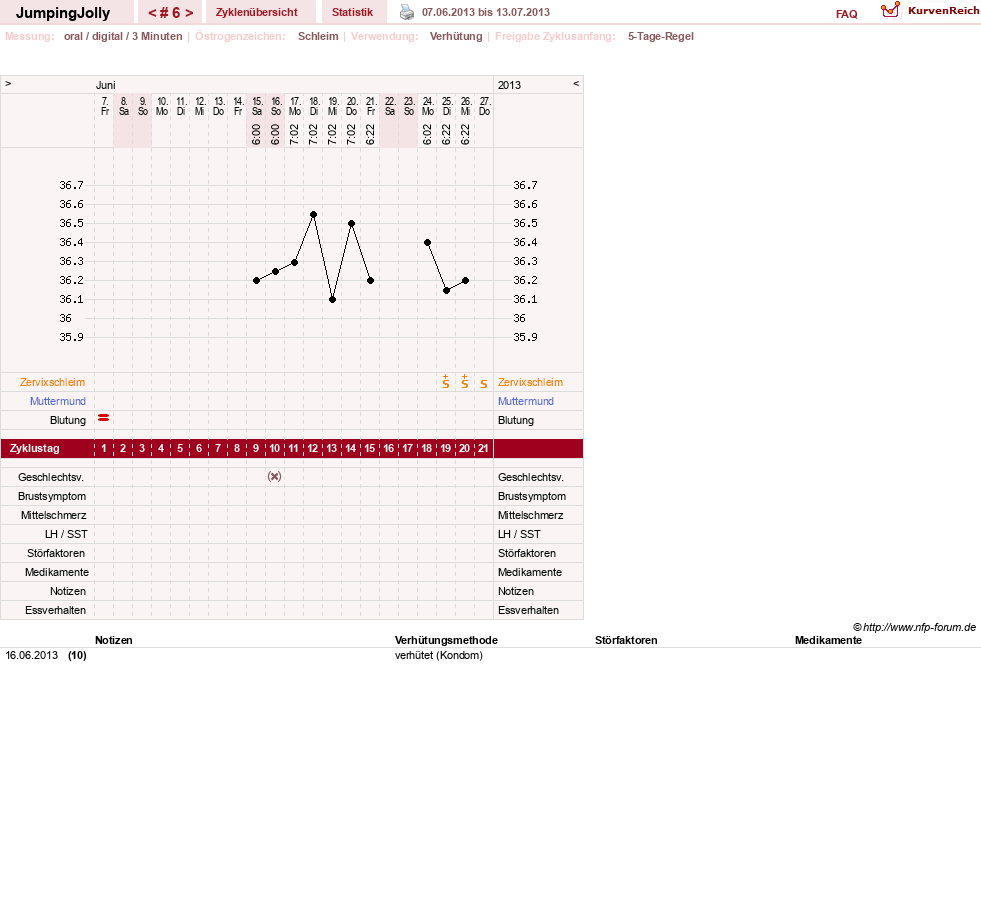
Task: Select the S mucus symbol on 27. Do
Action: click(x=484, y=383)
